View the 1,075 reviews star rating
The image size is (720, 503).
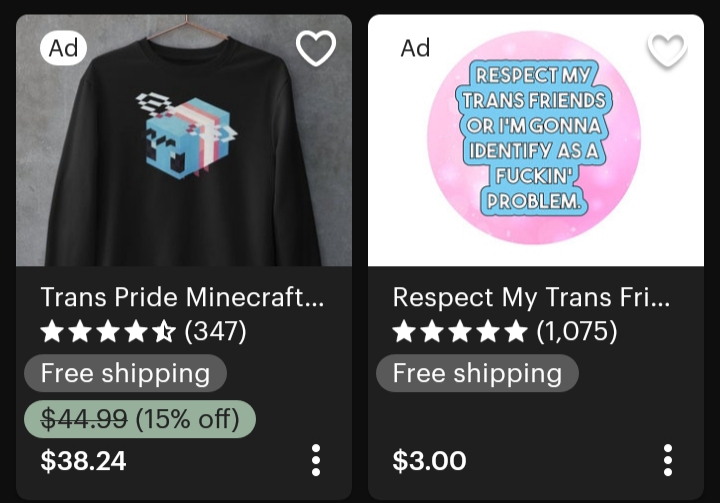460,332
